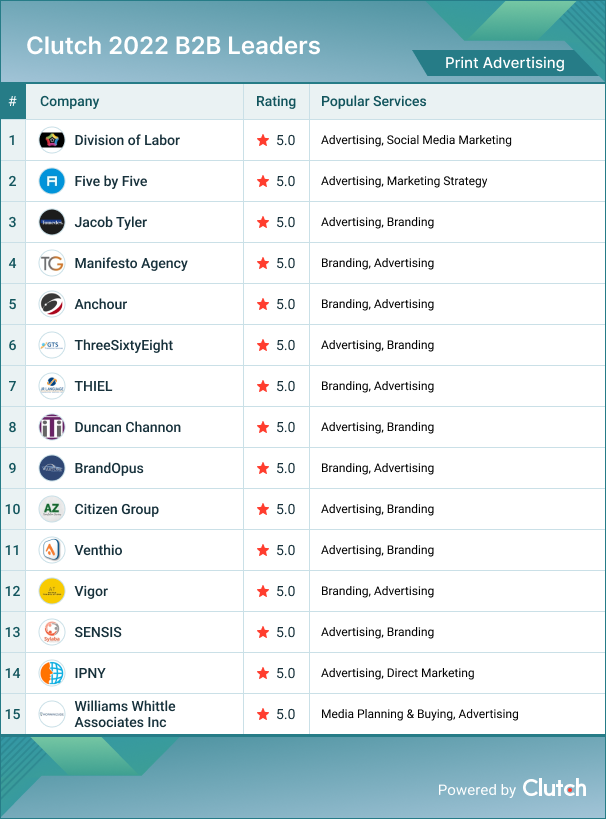Click the Company column header
This screenshot has height=819, width=606.
pos(70,101)
